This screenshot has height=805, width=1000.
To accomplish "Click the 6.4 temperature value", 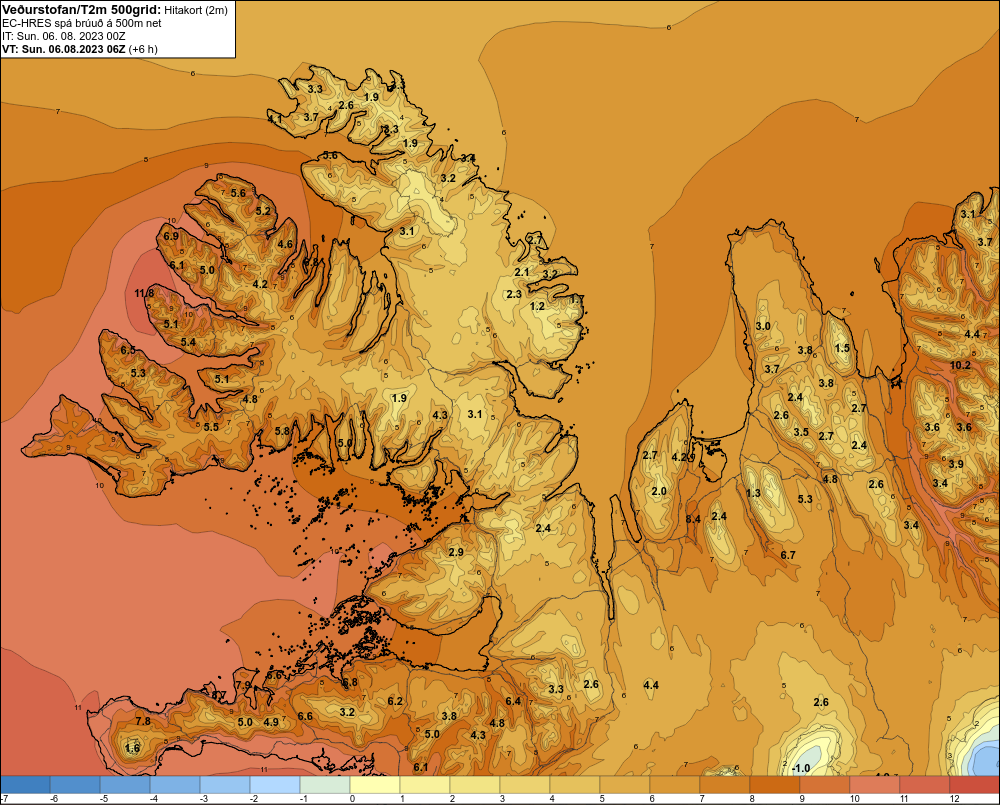I will tap(513, 702).
